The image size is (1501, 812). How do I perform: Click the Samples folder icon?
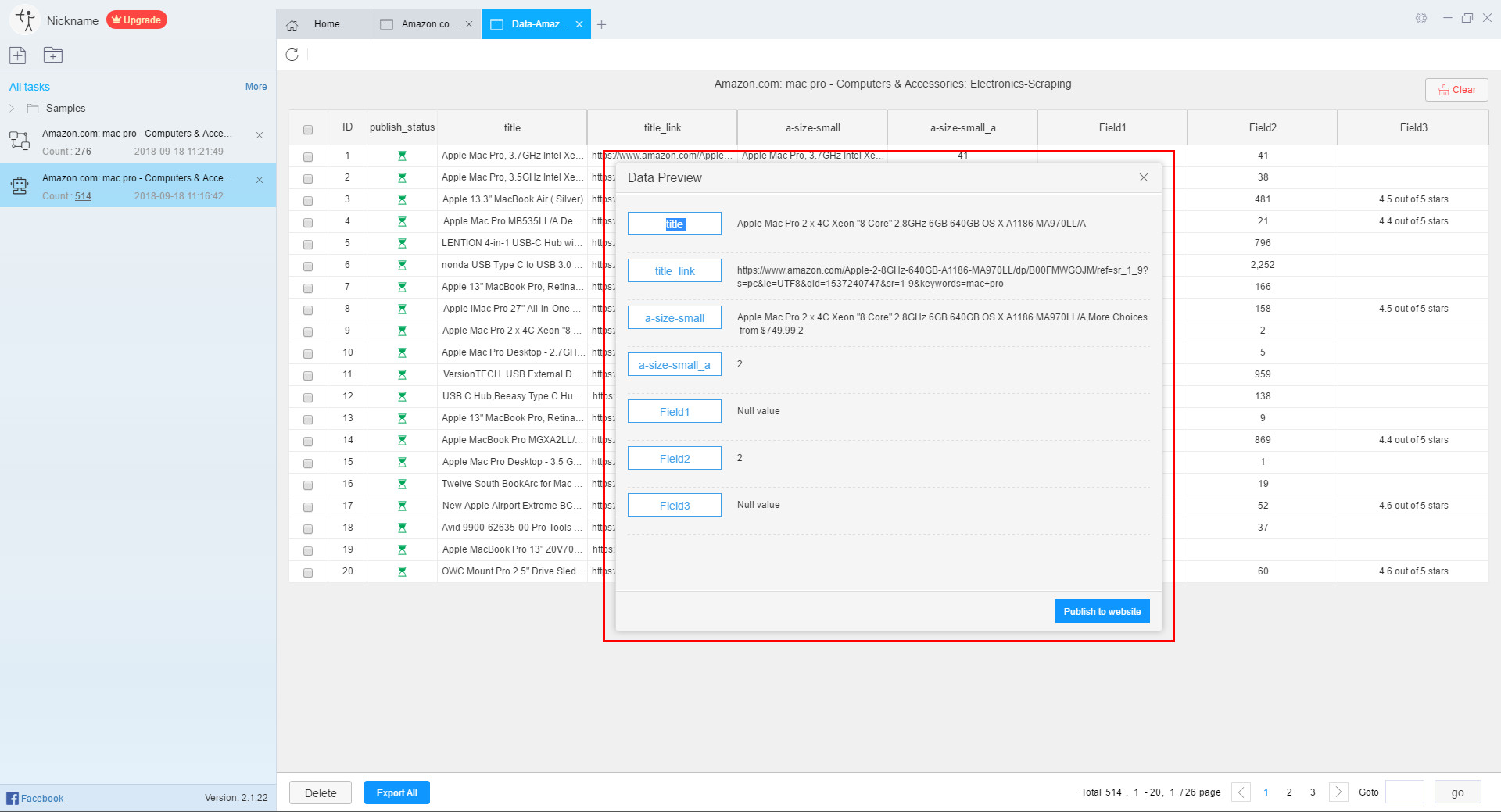33,109
